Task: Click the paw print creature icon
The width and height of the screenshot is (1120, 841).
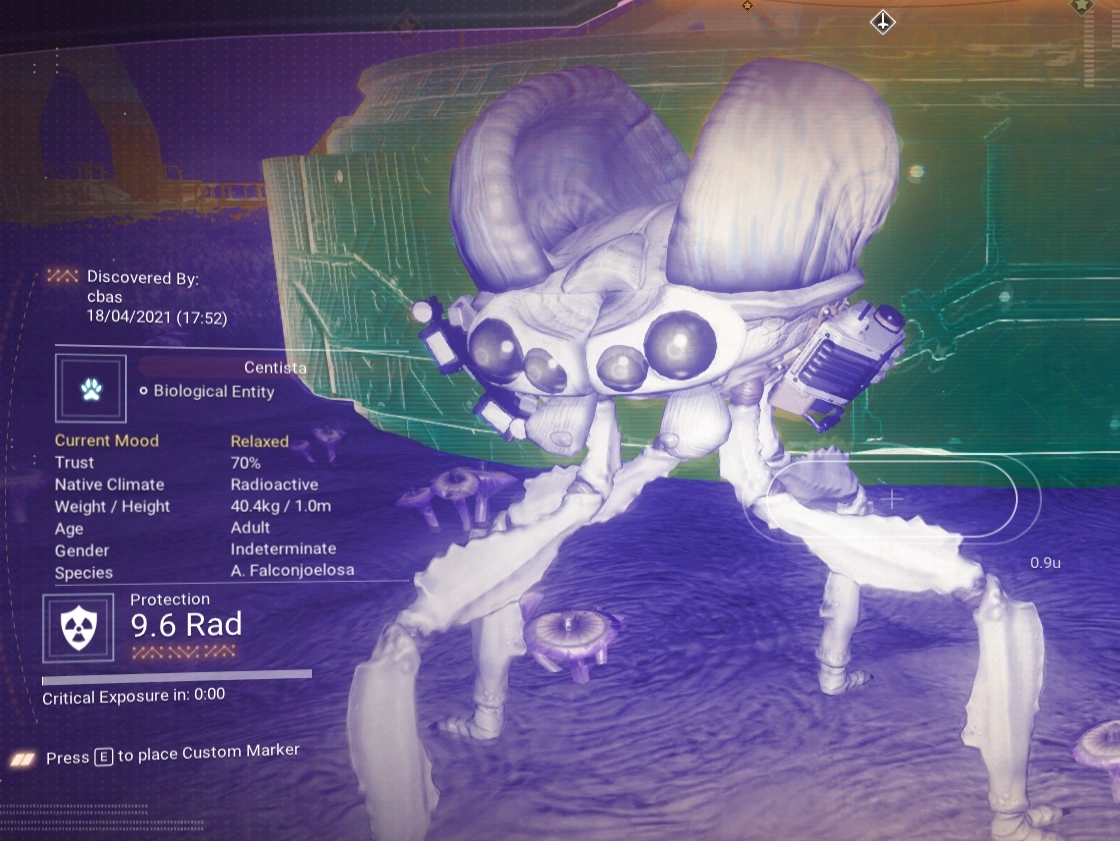Action: click(91, 389)
